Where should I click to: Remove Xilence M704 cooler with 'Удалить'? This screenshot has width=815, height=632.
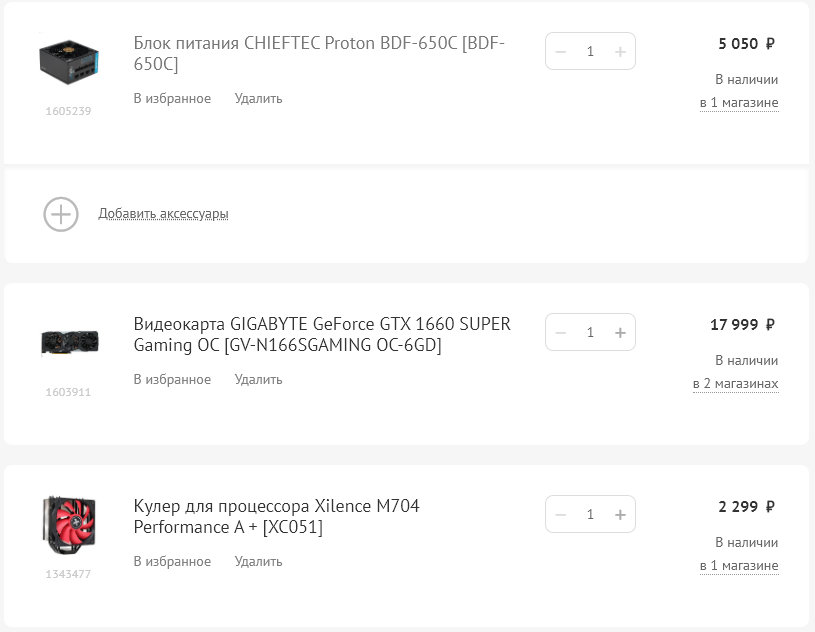pyautogui.click(x=258, y=562)
